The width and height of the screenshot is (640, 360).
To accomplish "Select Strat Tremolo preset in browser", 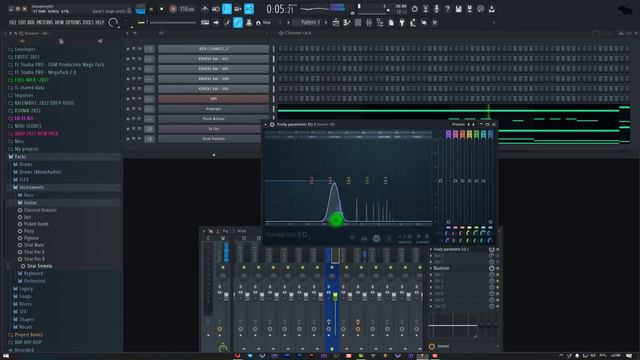I will pyautogui.click(x=40, y=266).
